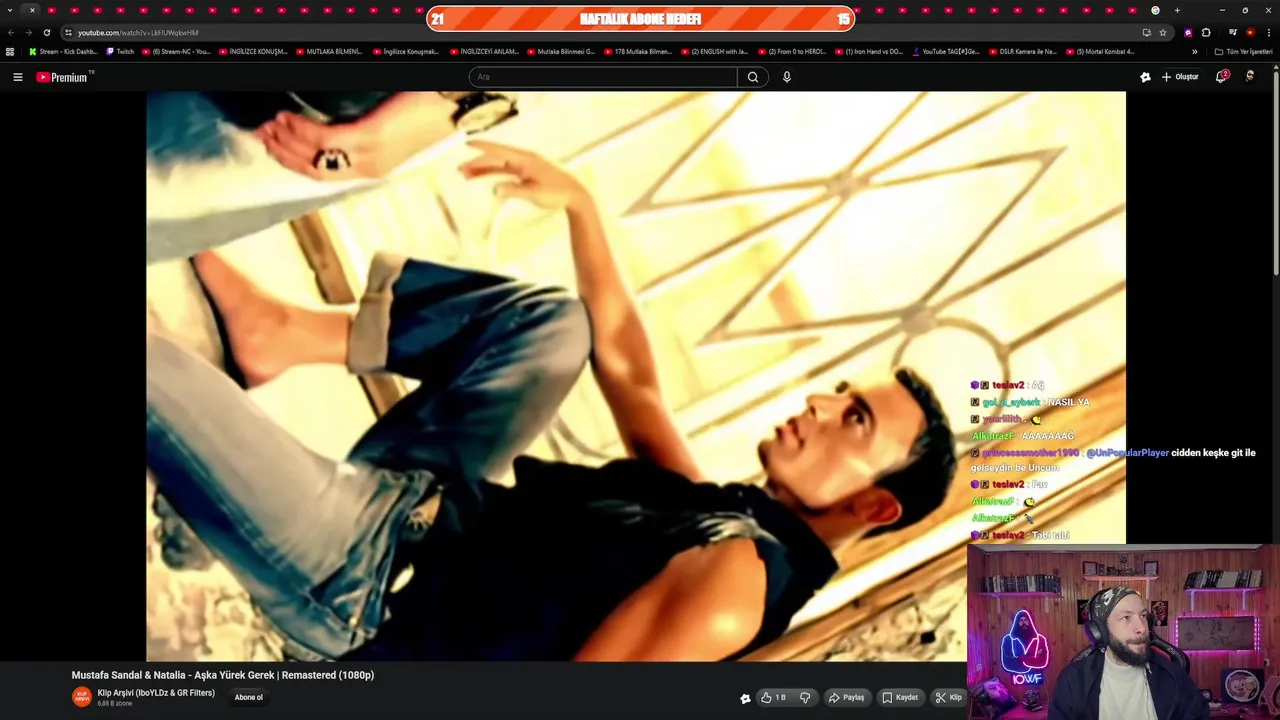1280x720 pixels.
Task: Click the sparkle icon beside Oluştur
Action: (1145, 77)
